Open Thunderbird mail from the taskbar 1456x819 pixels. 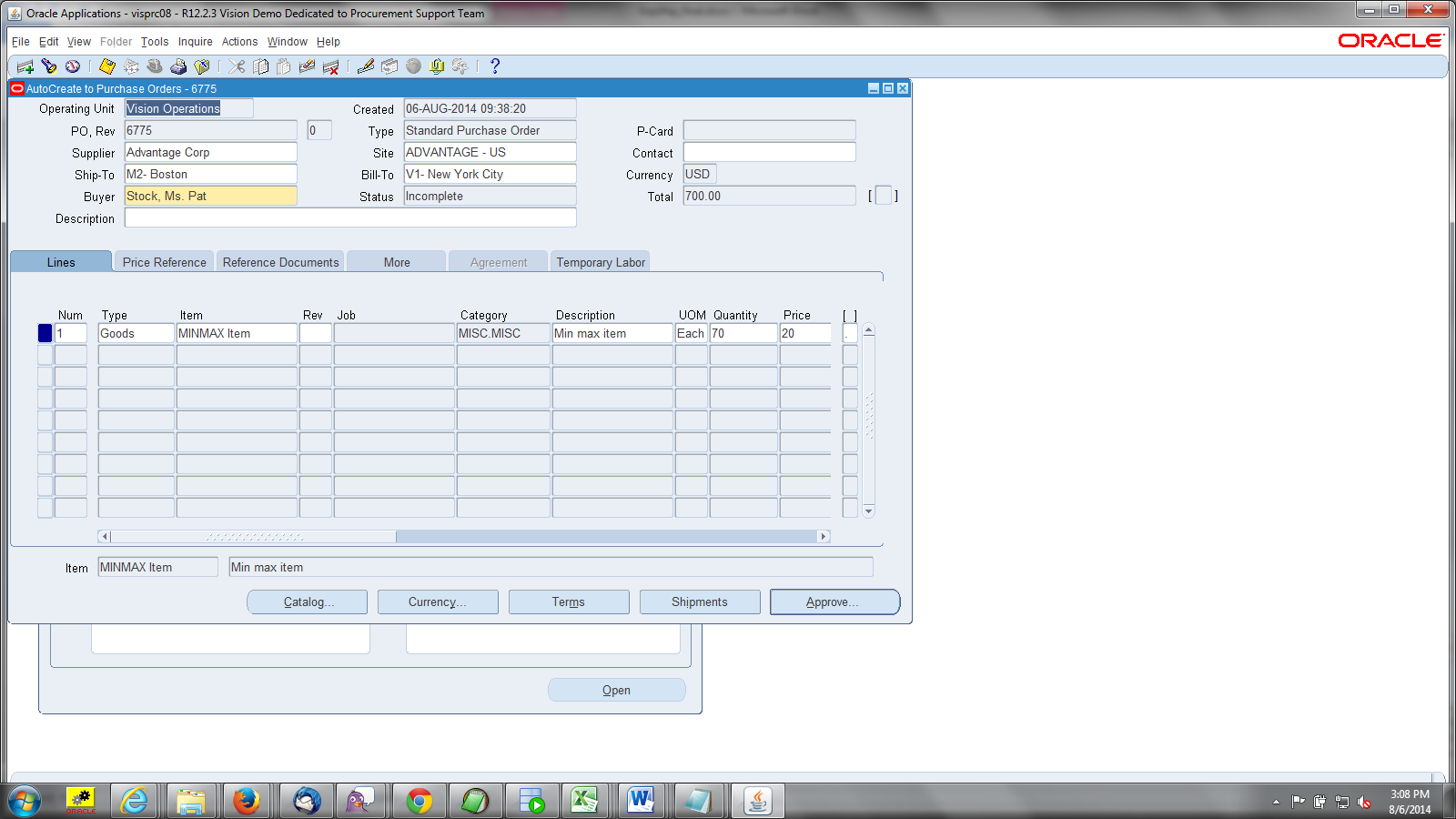307,801
